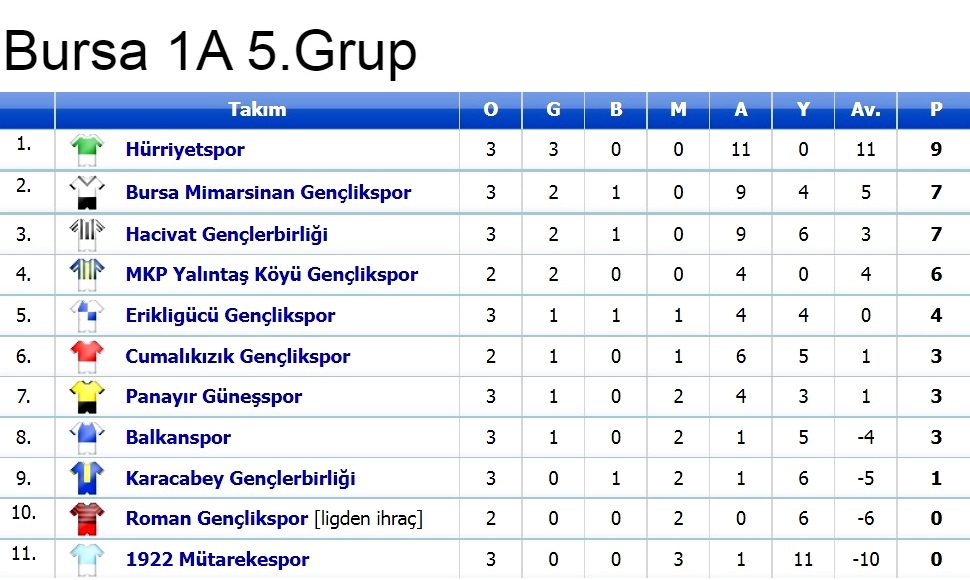Screen dimensions: 970x580
Task: Click Erikligücü Gençlikspor's blue-white jersey icon
Action: coord(87,315)
